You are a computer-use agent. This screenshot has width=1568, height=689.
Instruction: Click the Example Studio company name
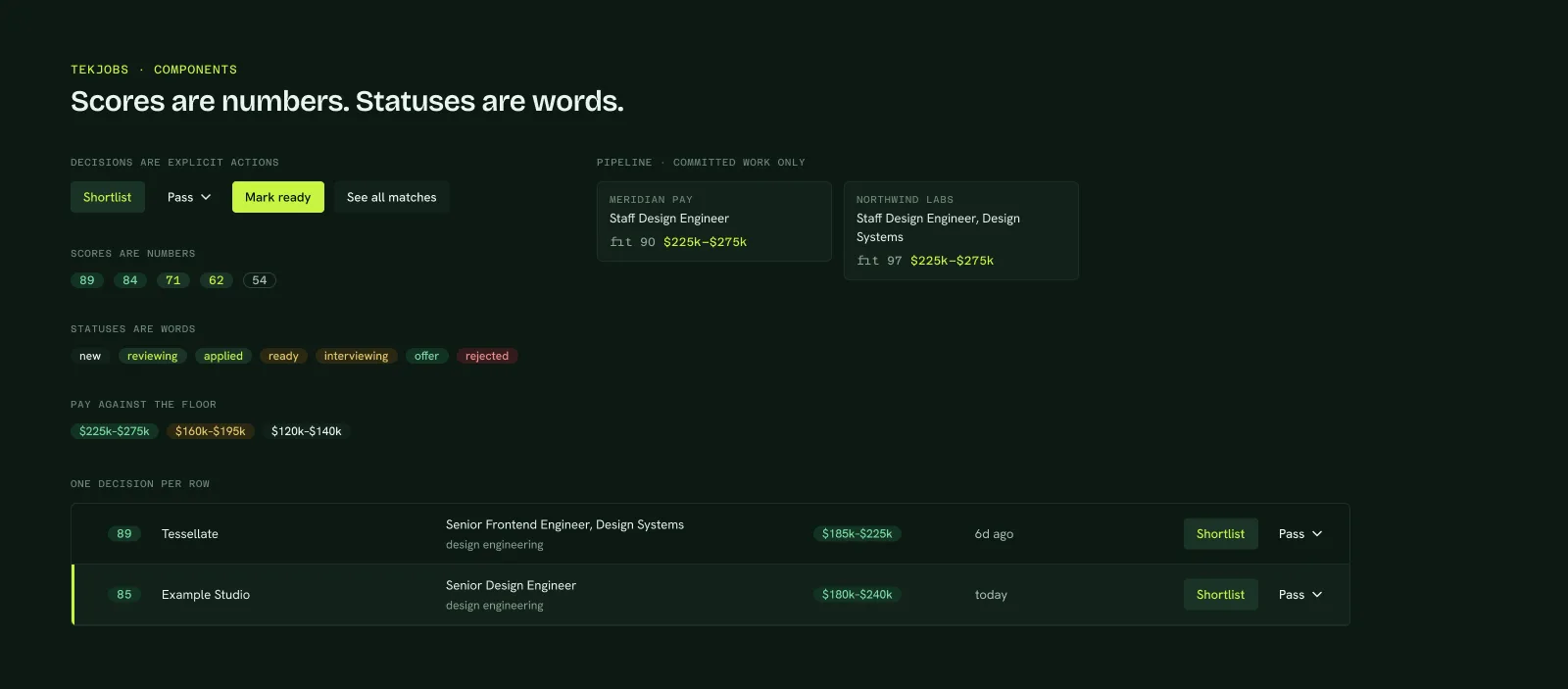[206, 595]
